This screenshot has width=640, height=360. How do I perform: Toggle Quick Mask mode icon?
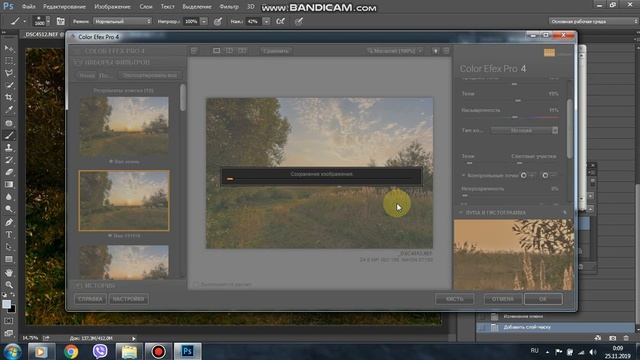point(9,321)
